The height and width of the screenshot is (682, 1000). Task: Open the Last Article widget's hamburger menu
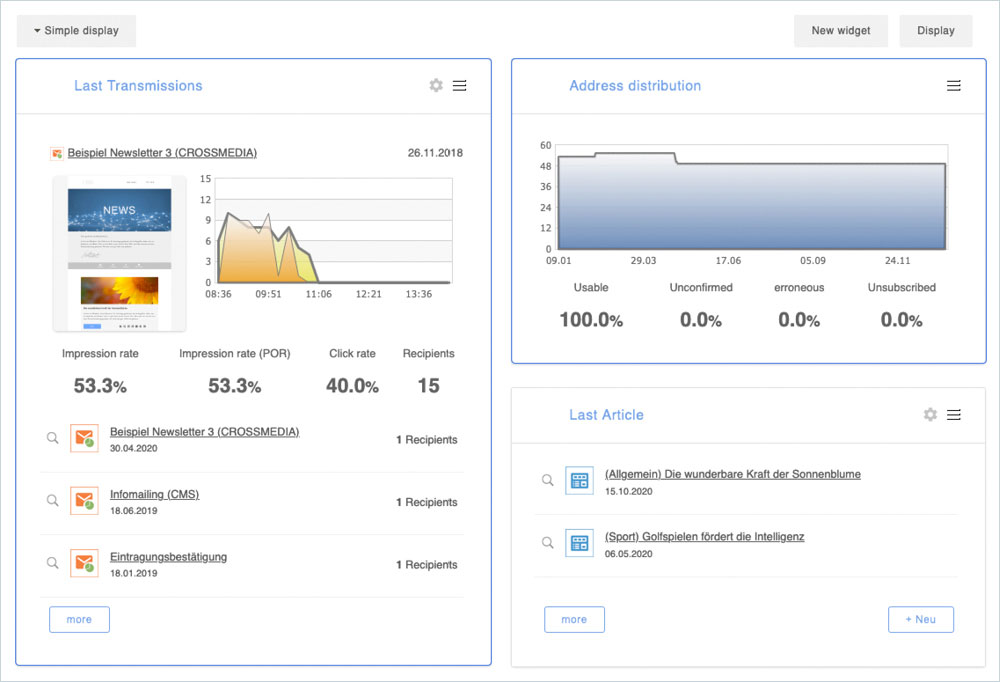[954, 414]
